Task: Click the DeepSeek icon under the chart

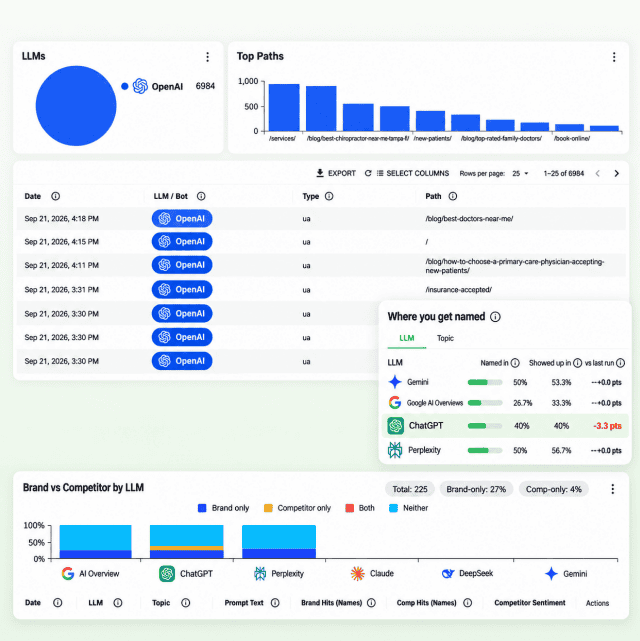Action: [x=448, y=574]
